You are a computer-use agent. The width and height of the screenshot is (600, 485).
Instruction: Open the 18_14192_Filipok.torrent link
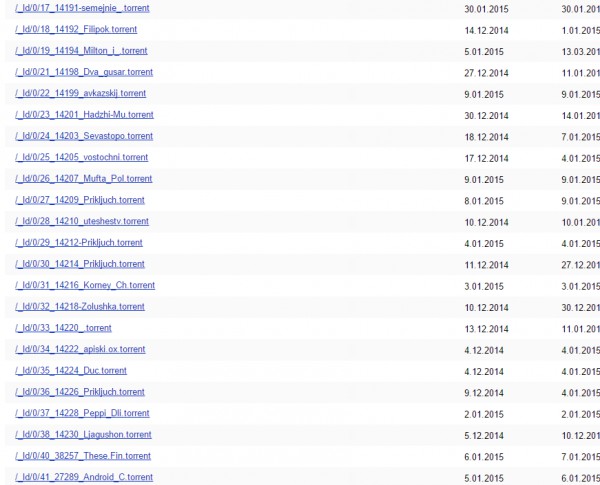pos(76,29)
